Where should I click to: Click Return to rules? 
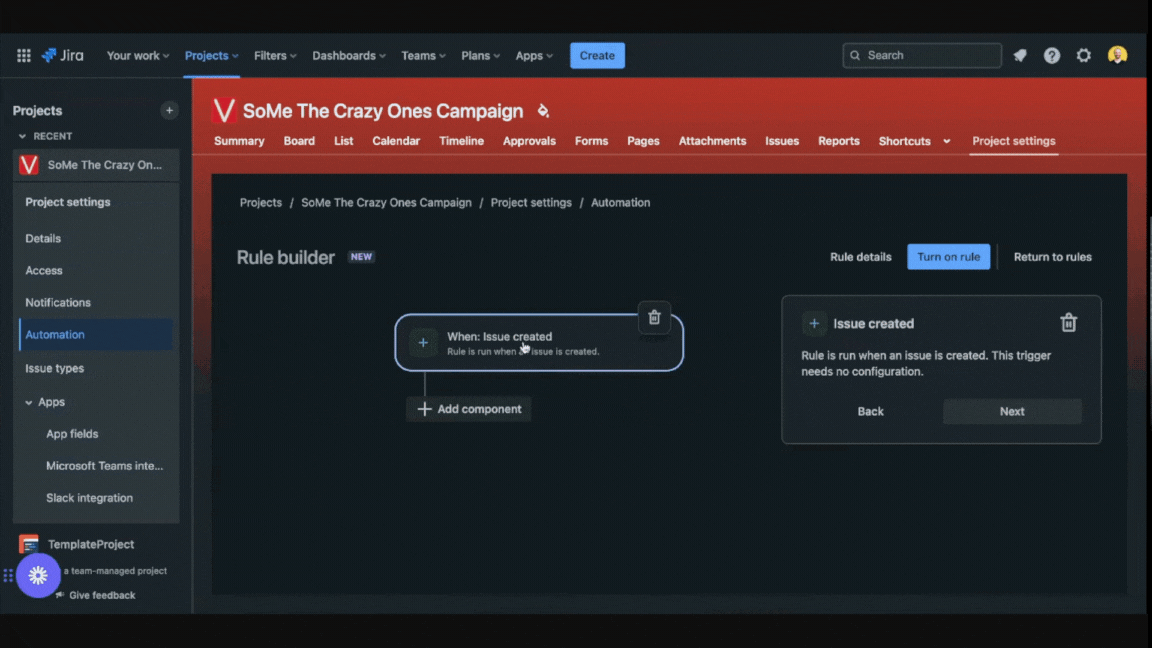pyautogui.click(x=1052, y=257)
